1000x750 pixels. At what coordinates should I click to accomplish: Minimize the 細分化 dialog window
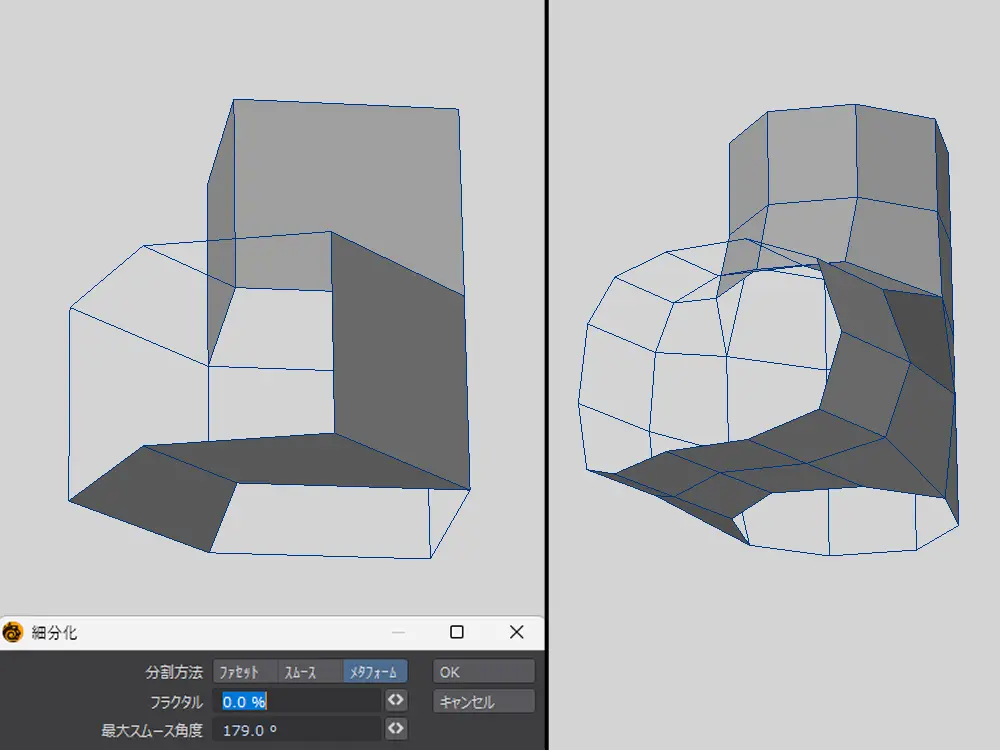point(398,632)
